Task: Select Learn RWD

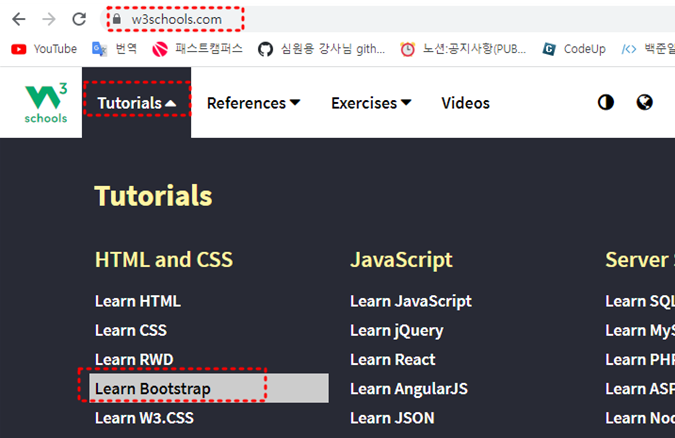Action: coord(134,360)
